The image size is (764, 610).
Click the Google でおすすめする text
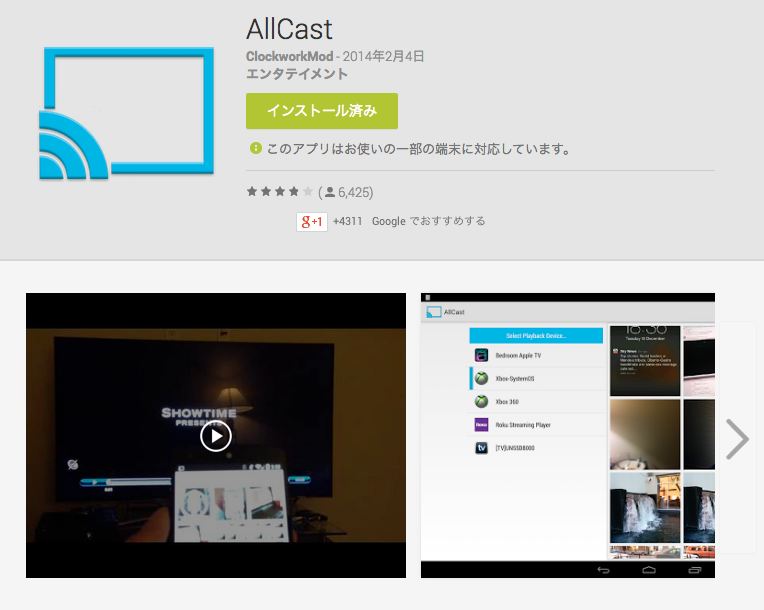(429, 221)
